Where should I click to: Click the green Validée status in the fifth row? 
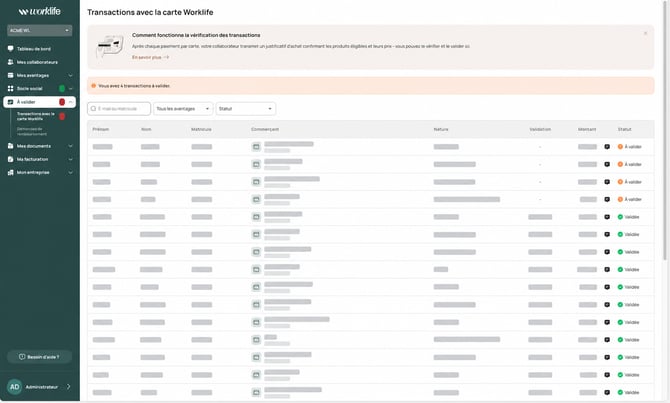[x=629, y=217]
